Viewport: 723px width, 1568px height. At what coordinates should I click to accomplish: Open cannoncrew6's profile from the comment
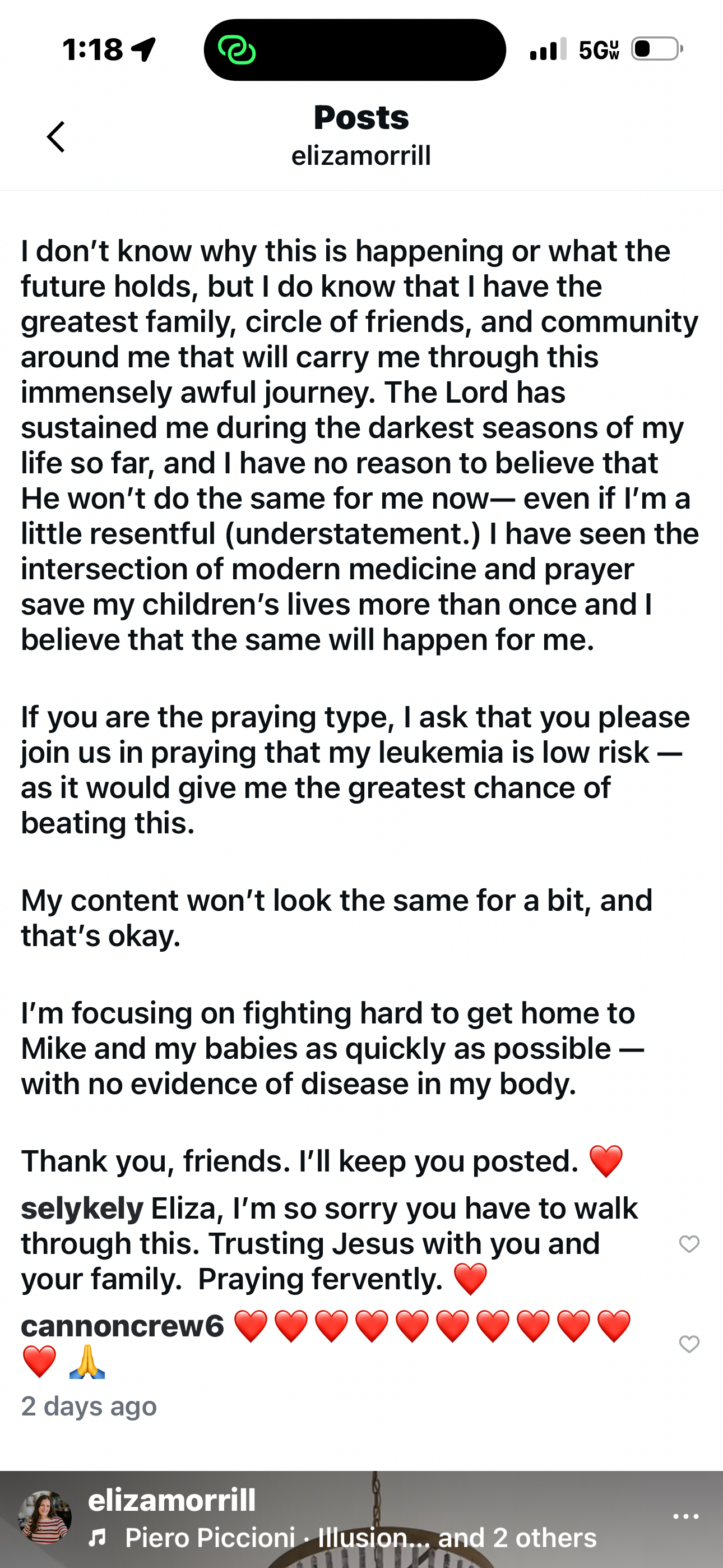122,1326
